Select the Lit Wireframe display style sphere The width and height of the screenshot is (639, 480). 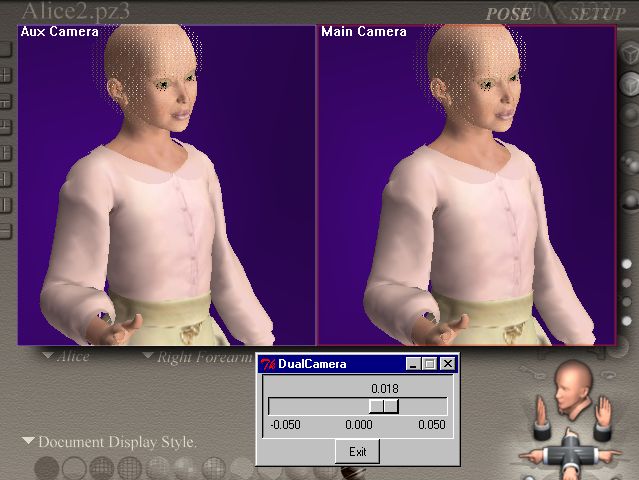click(157, 468)
